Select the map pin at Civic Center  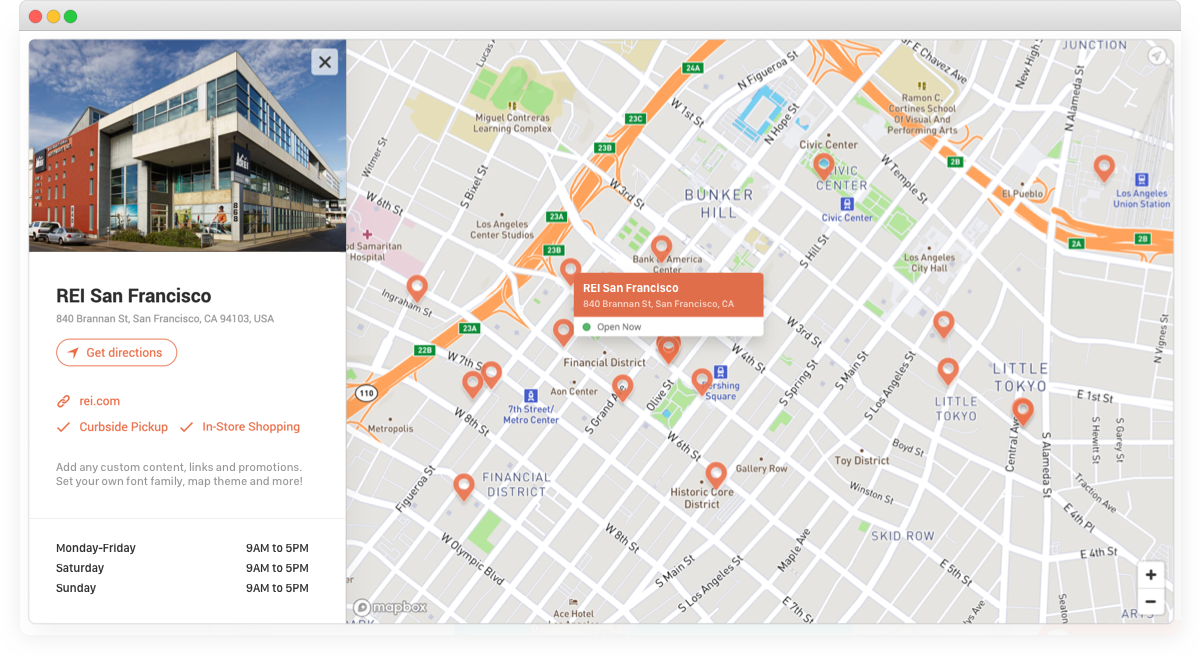[x=824, y=165]
